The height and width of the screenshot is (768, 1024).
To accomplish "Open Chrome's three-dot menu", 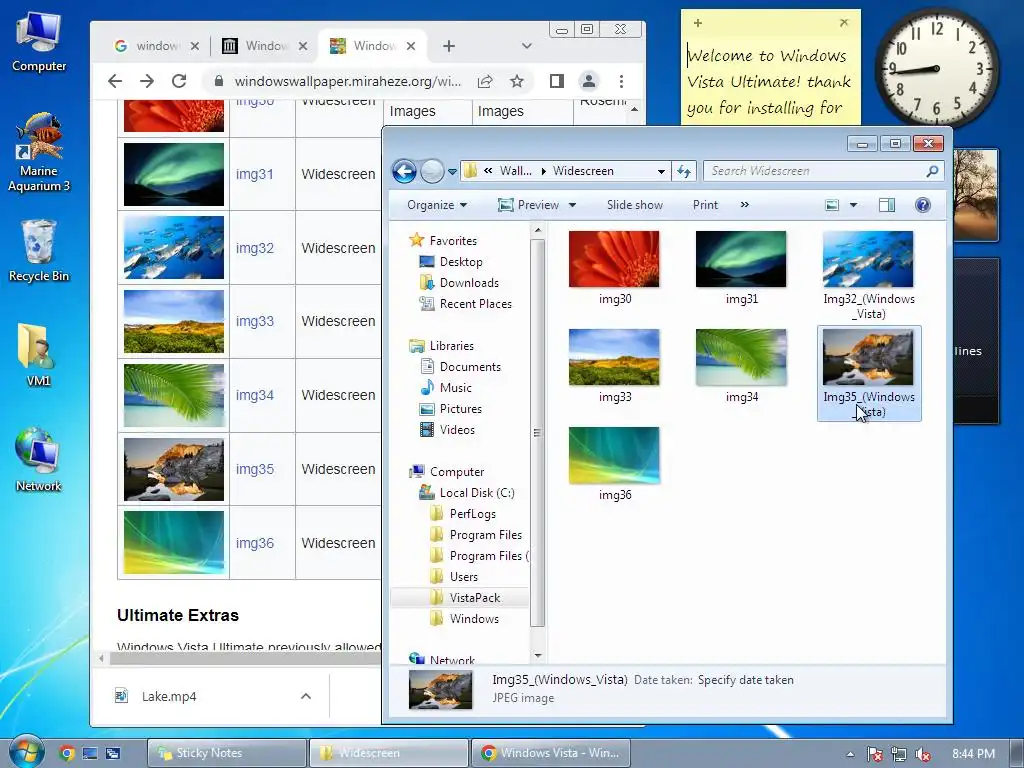I will [x=621, y=81].
